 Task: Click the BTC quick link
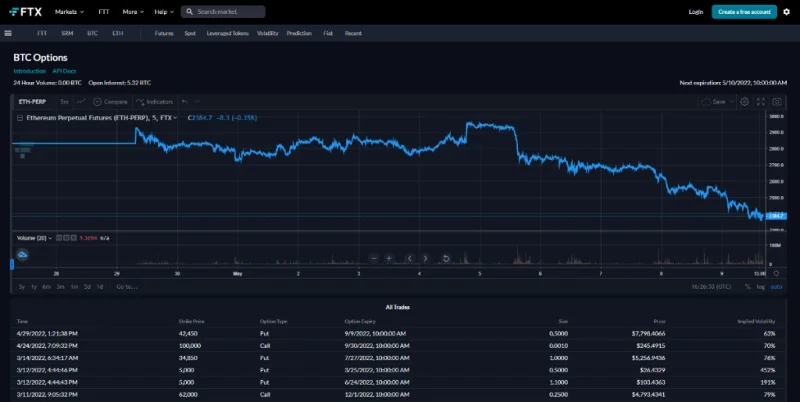[92, 33]
